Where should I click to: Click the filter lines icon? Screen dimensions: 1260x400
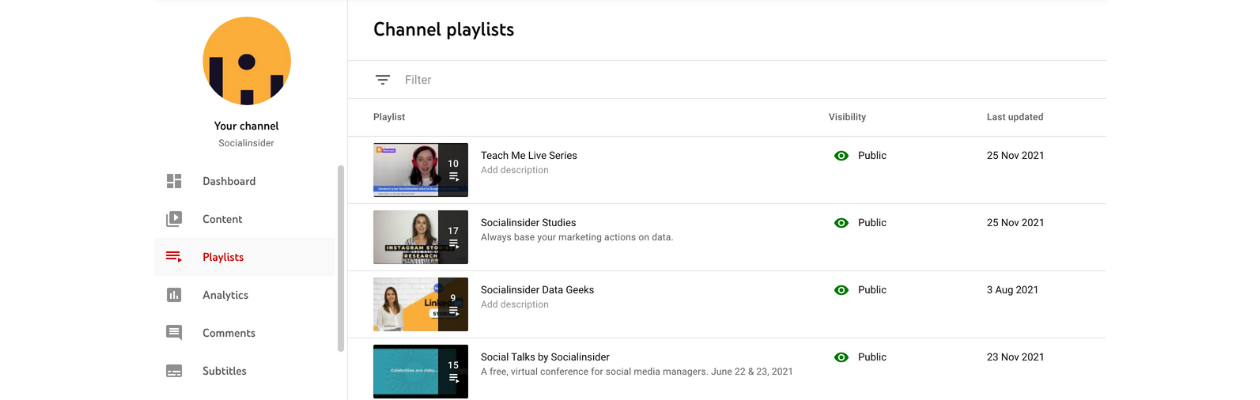[x=382, y=80]
